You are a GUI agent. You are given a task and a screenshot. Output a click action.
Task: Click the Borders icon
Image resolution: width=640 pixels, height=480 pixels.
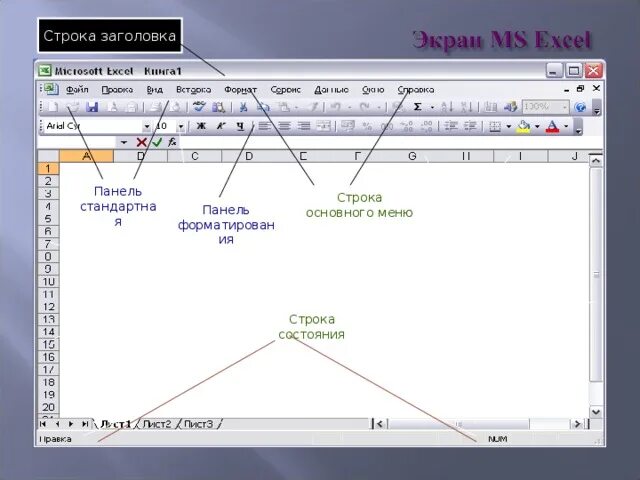click(495, 127)
